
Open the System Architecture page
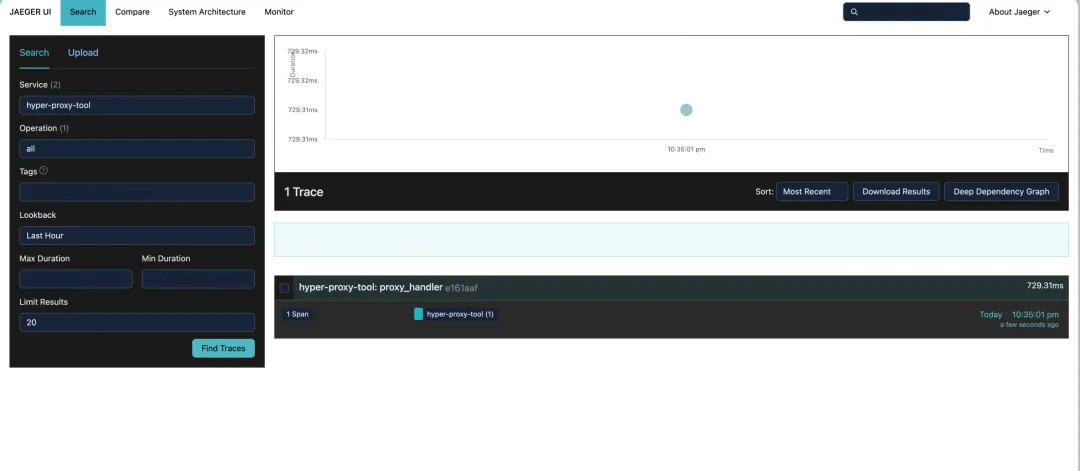[207, 12]
